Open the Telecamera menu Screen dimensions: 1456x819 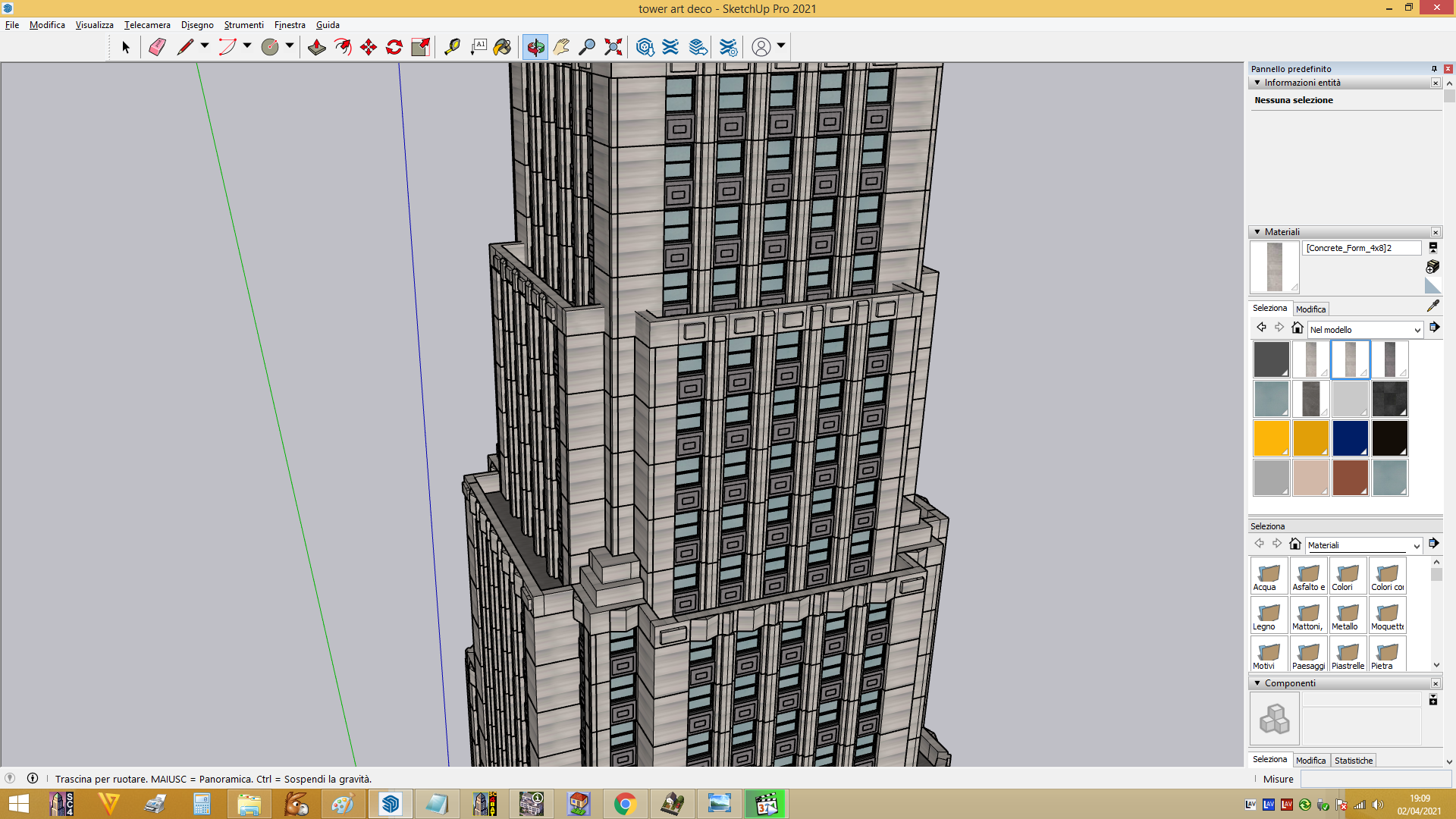tap(147, 25)
